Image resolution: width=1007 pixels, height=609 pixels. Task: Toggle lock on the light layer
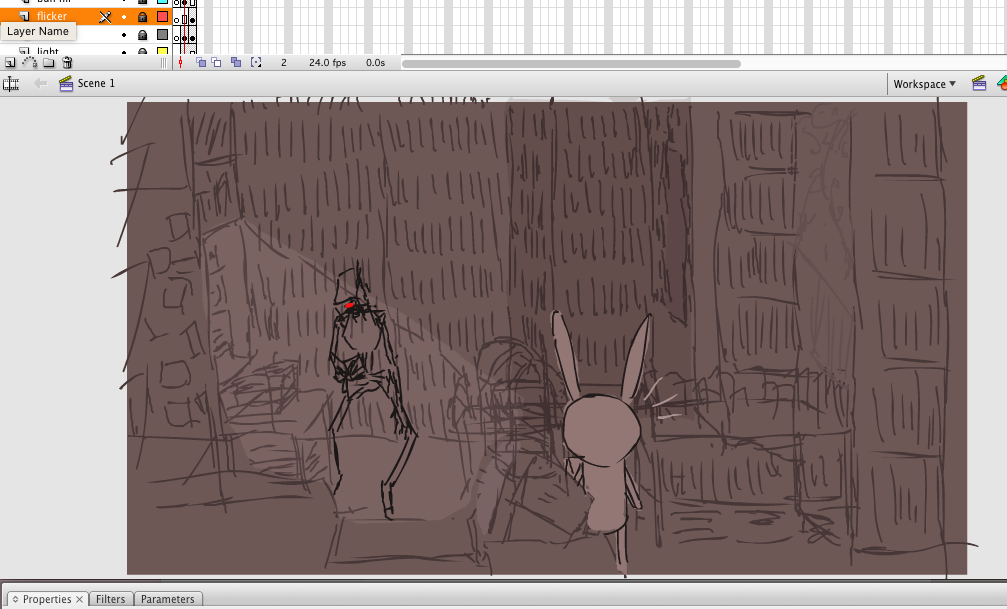[143, 51]
